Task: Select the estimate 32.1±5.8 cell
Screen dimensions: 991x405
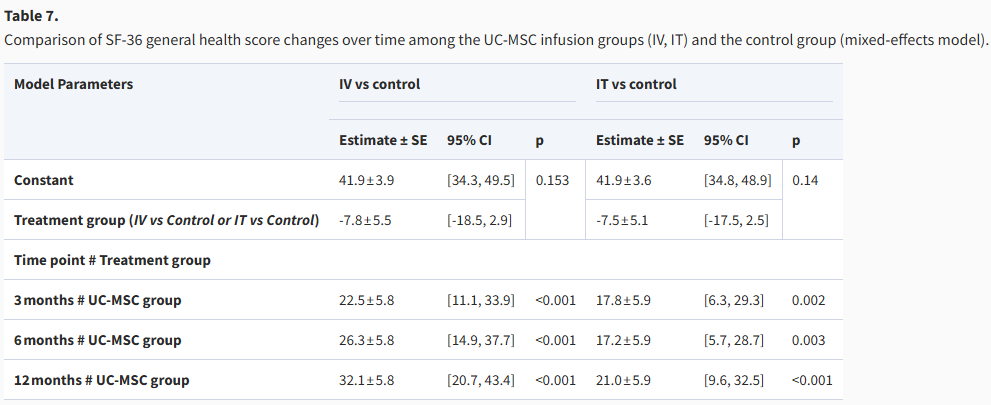Action: 368,380
